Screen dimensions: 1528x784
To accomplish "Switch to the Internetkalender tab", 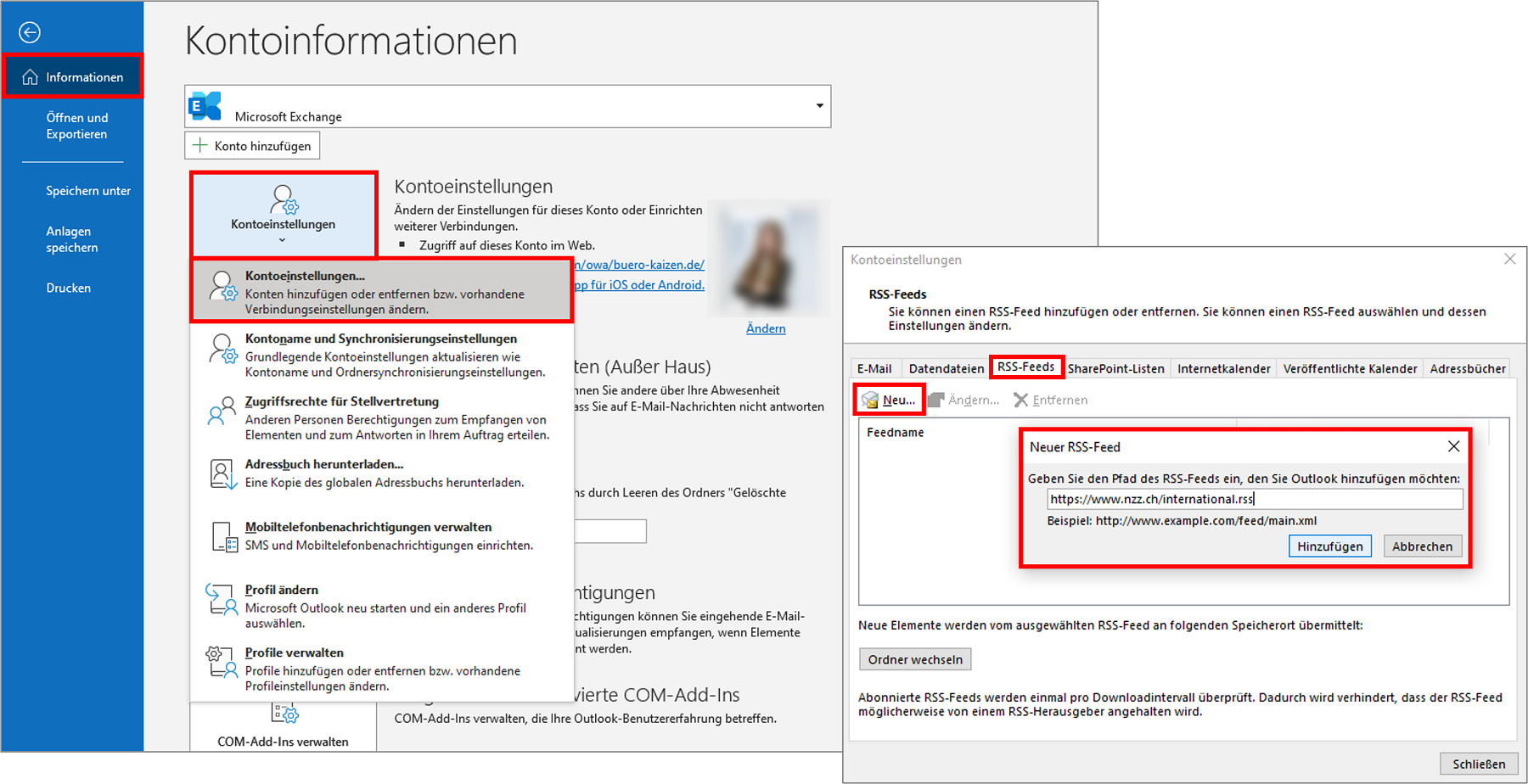I will [x=1223, y=368].
